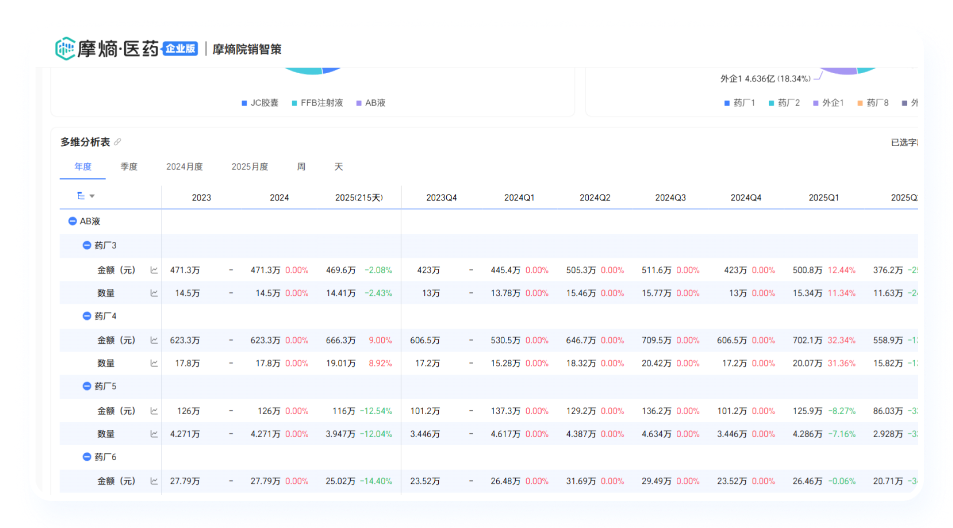Select the 500.8万 cell under 2025Q1

pyautogui.click(x=808, y=270)
